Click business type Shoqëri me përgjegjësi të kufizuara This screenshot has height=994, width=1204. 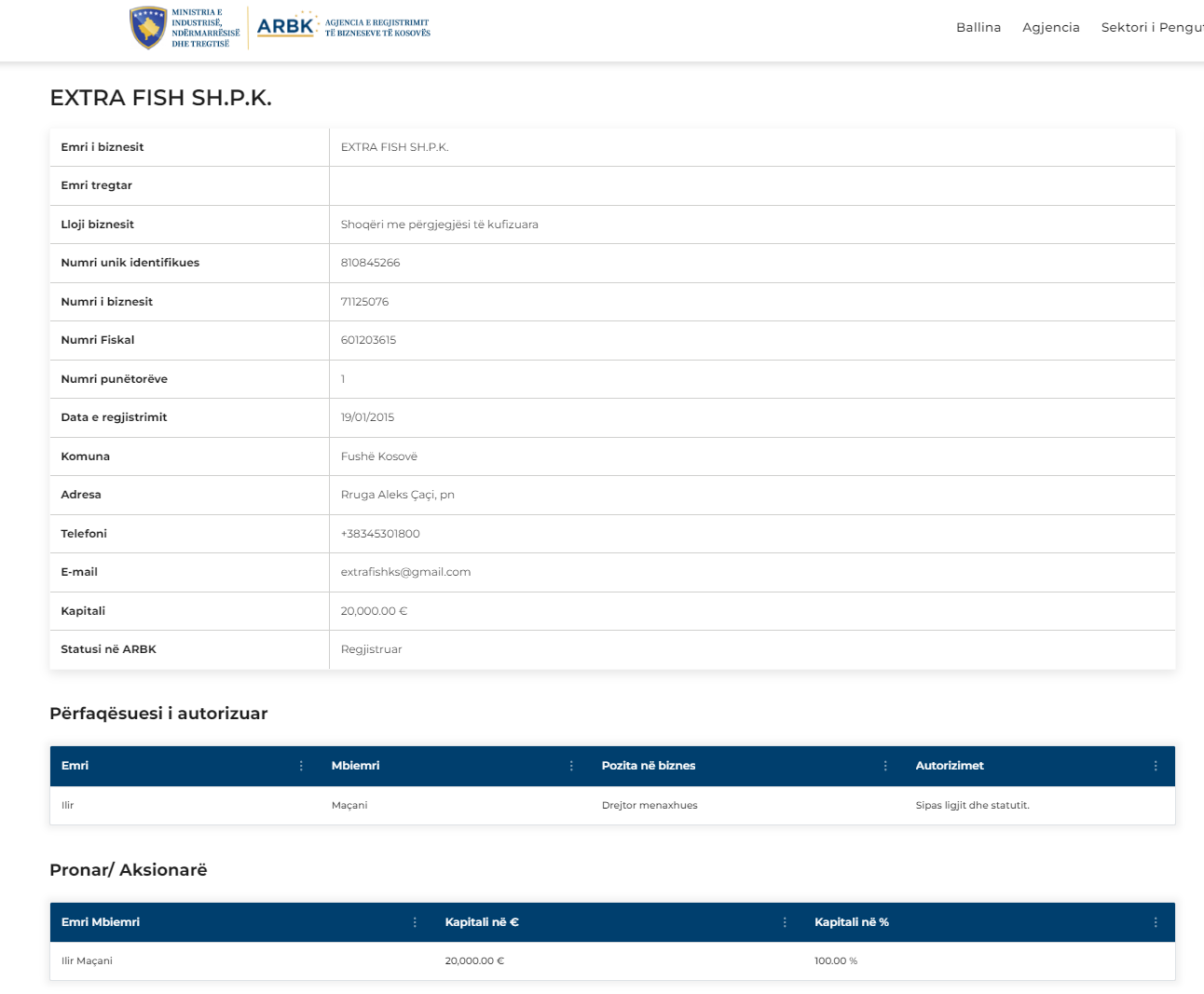click(440, 225)
